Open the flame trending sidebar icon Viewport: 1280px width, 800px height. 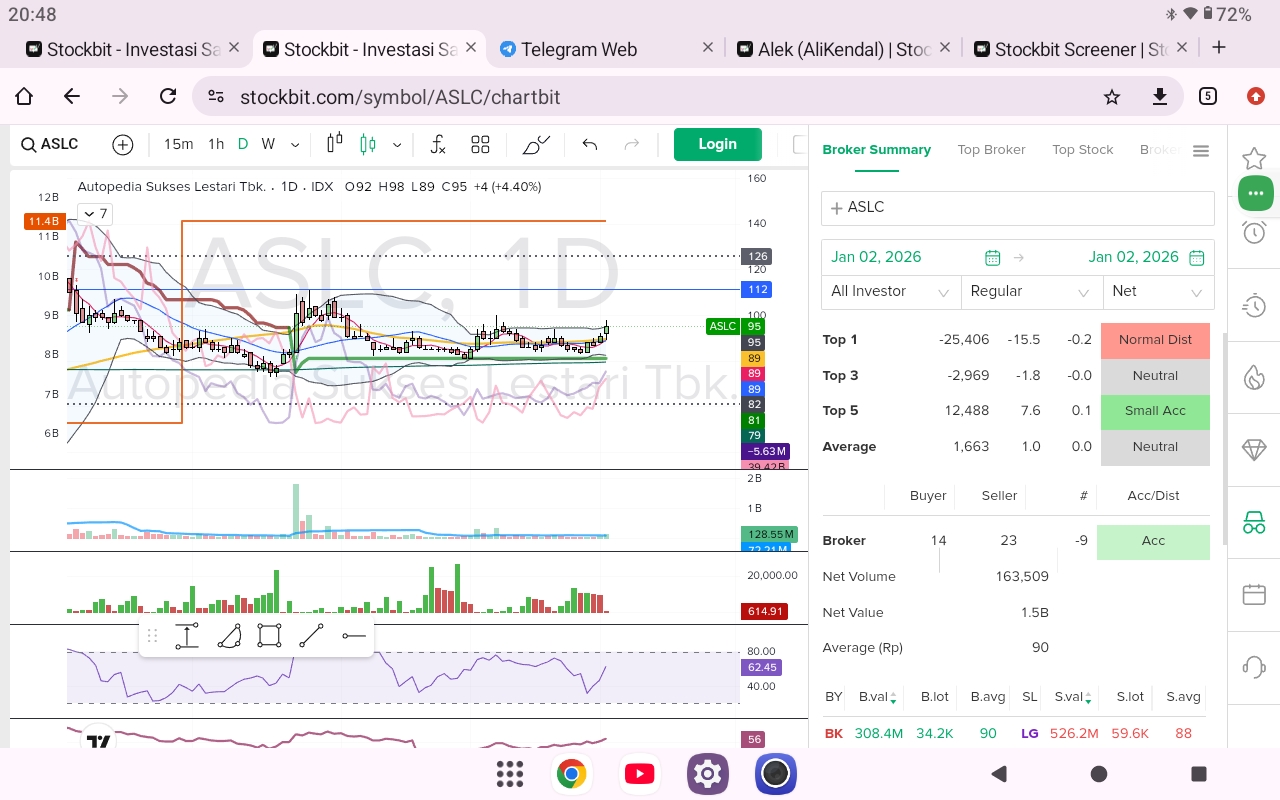click(x=1254, y=377)
